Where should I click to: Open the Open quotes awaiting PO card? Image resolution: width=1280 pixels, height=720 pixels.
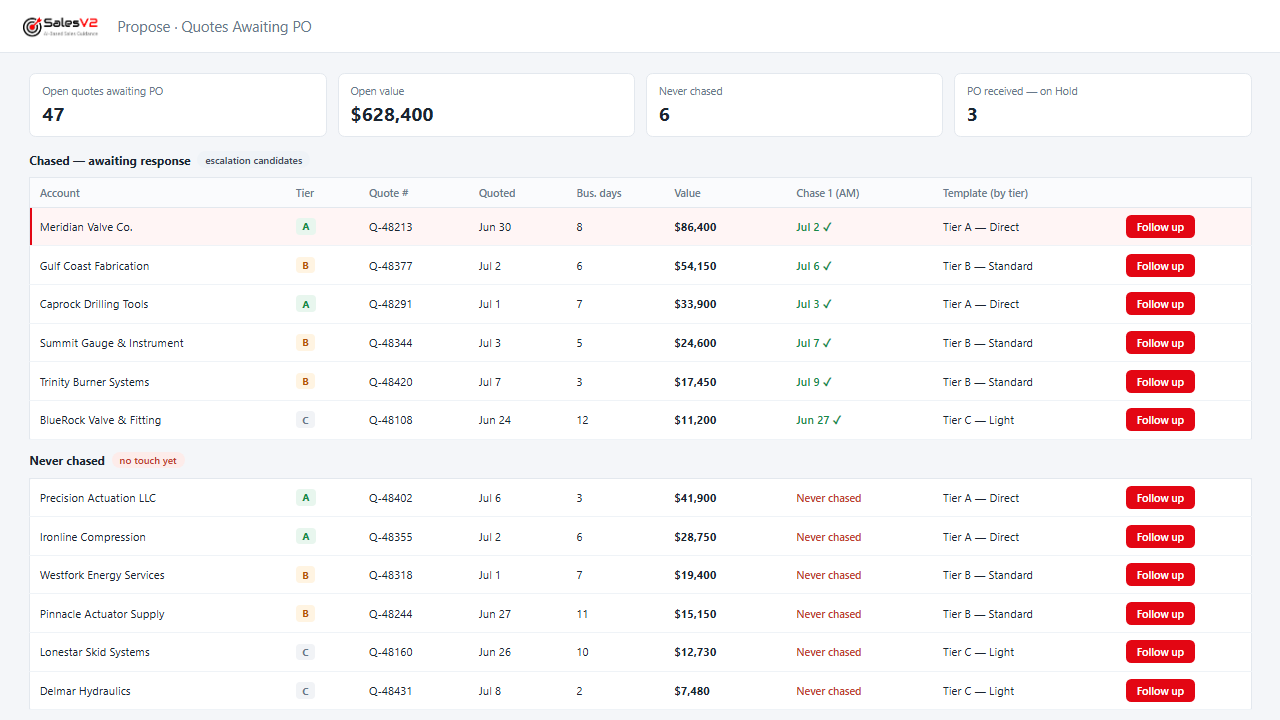point(178,105)
